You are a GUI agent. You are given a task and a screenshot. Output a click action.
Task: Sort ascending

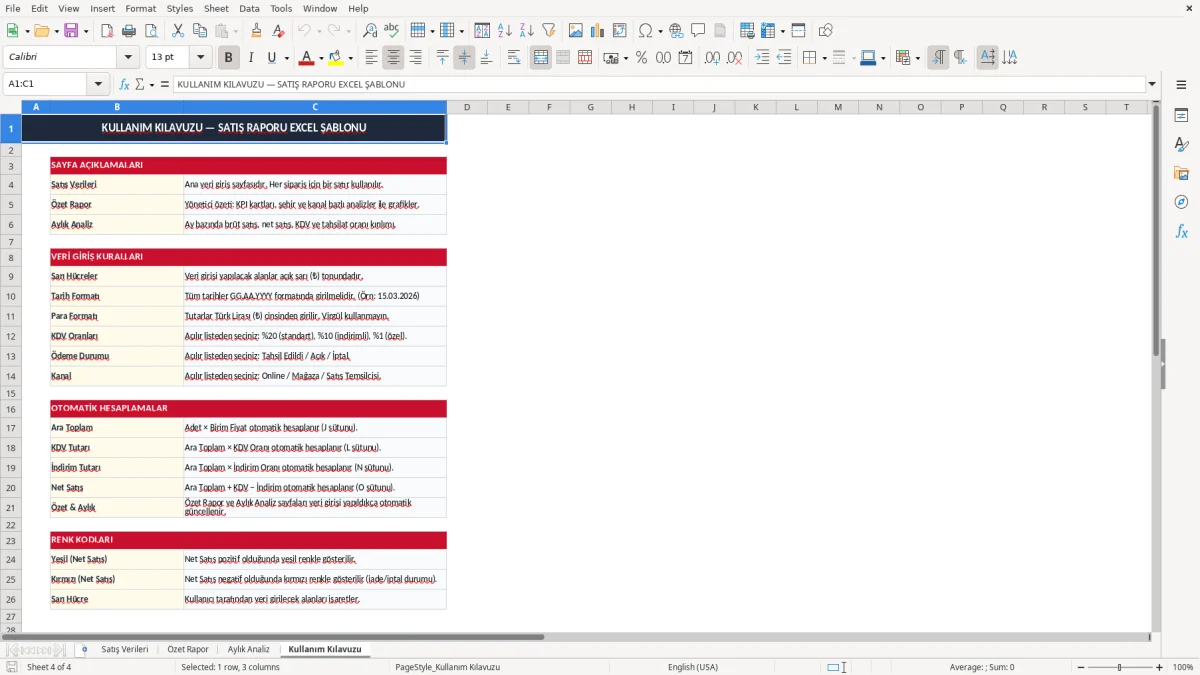coord(504,31)
